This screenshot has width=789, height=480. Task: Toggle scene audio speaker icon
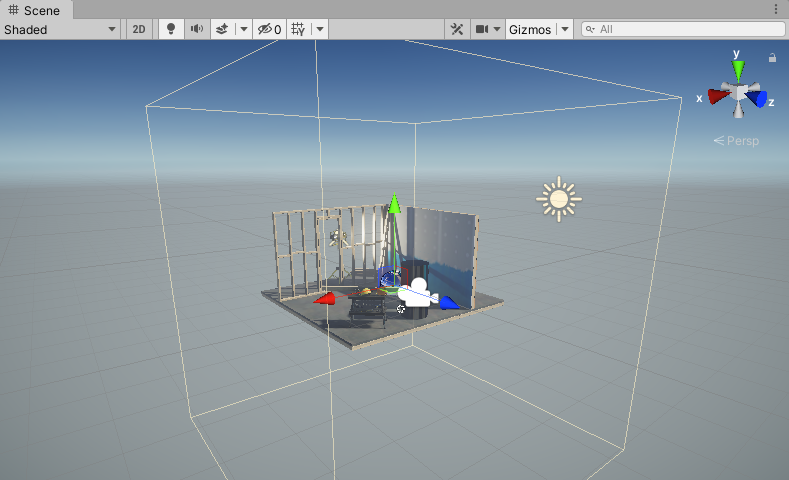pos(197,30)
